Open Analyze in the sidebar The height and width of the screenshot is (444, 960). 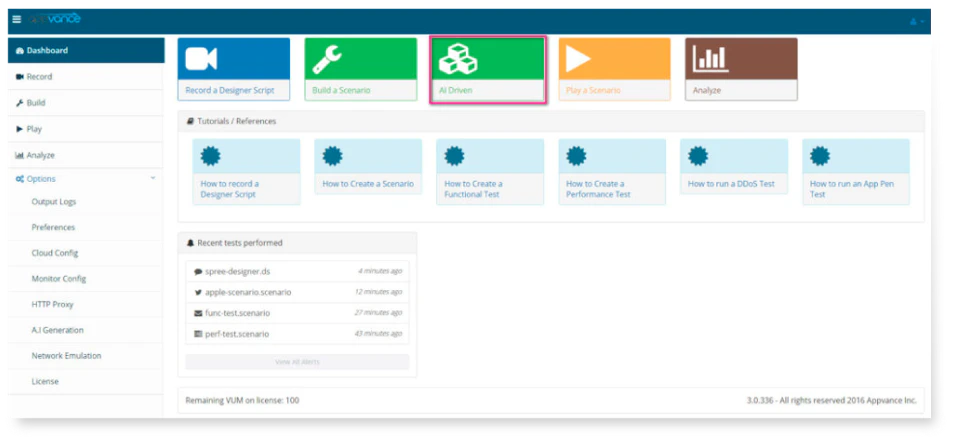tap(86, 156)
